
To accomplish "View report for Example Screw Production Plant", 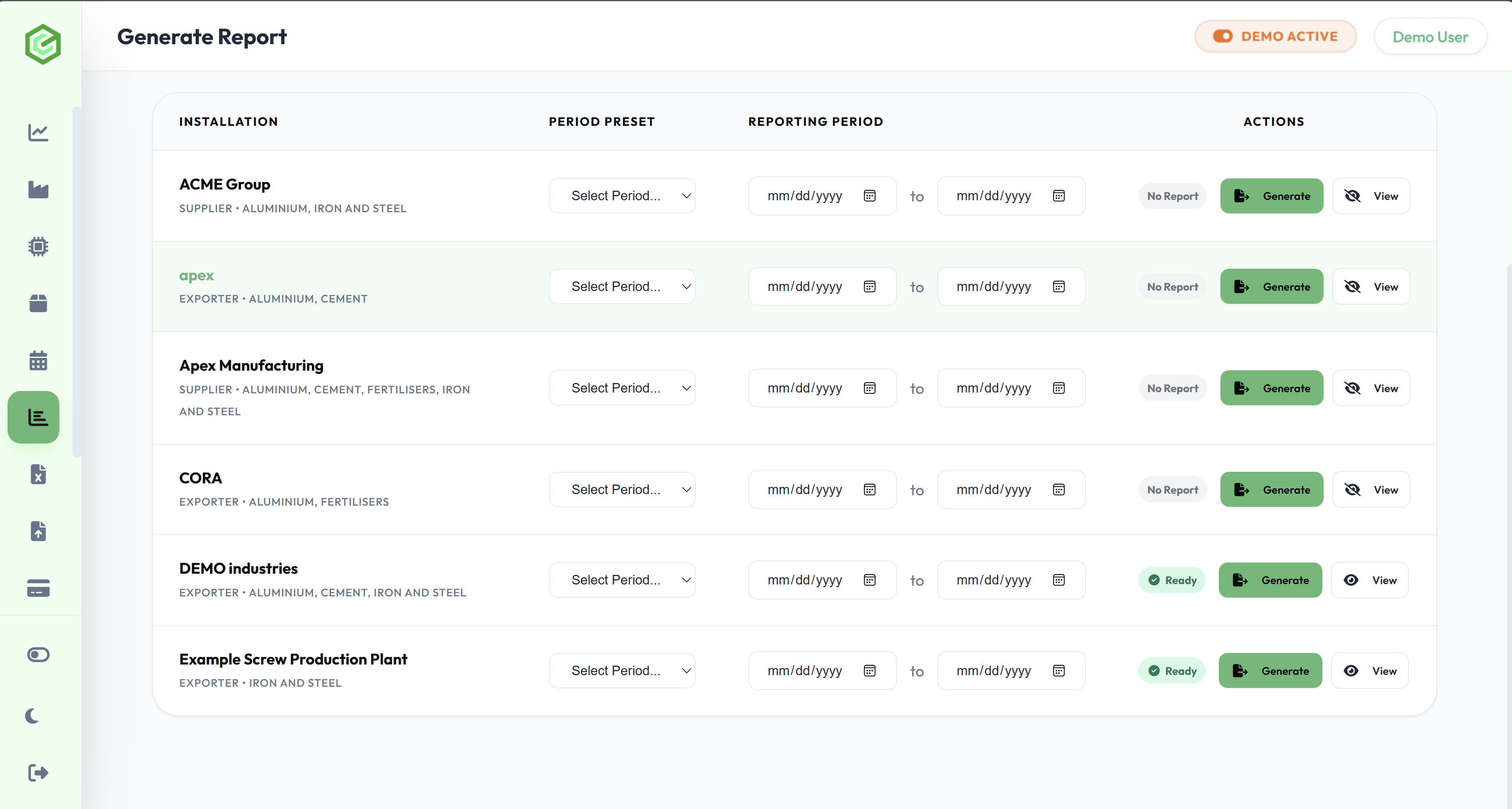I will 1369,670.
